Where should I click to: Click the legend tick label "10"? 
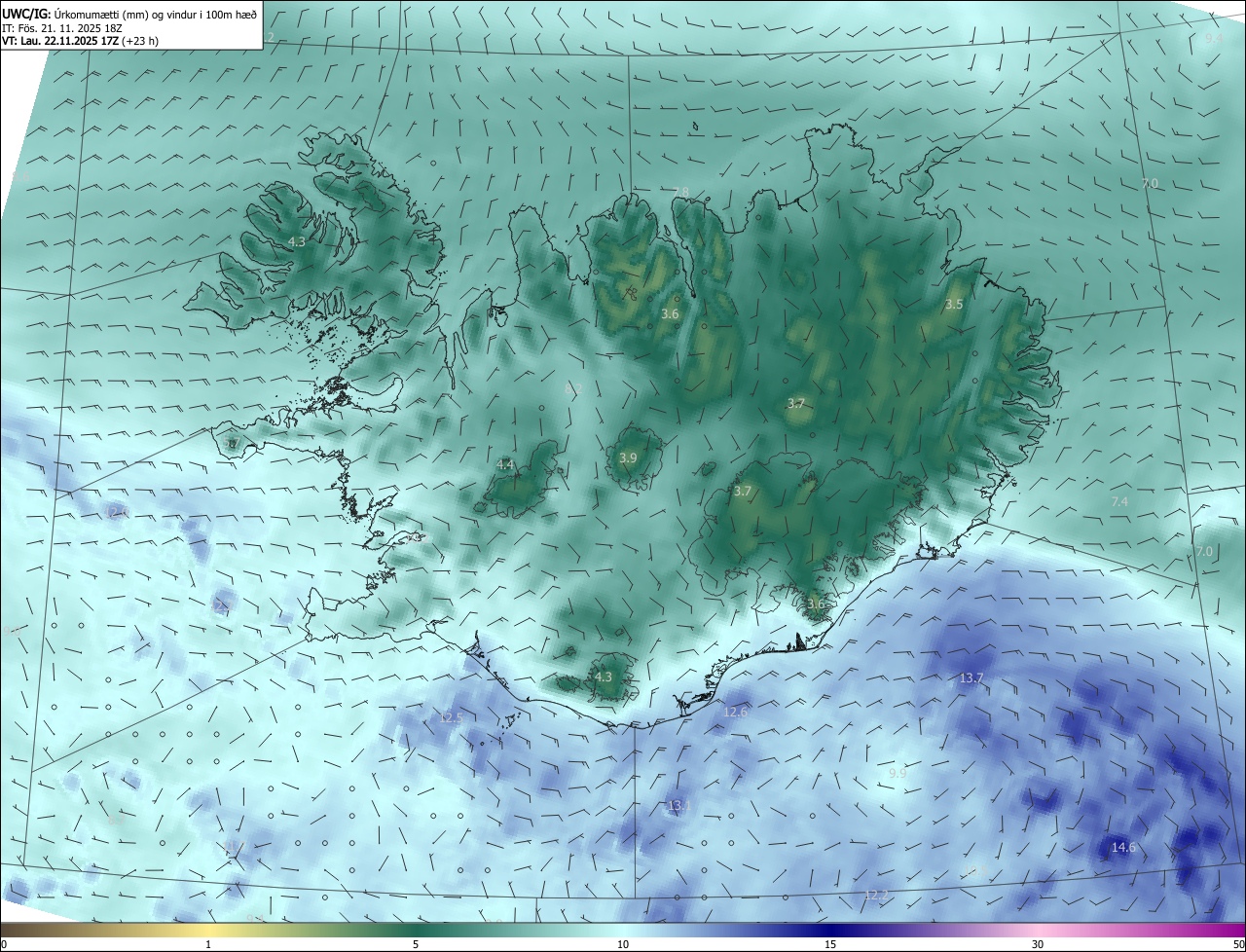[623, 945]
